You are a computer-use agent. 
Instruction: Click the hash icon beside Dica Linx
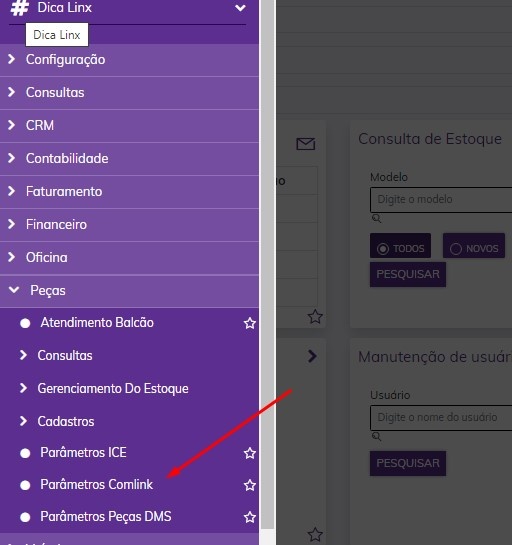19,8
